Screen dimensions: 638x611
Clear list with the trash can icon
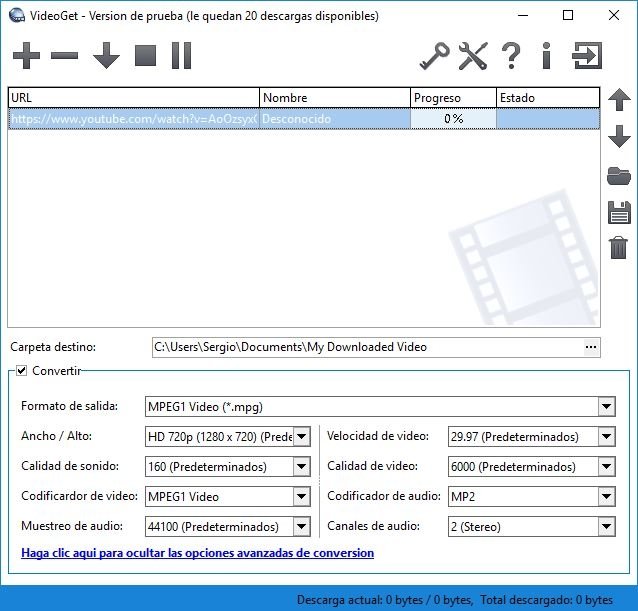tap(618, 247)
